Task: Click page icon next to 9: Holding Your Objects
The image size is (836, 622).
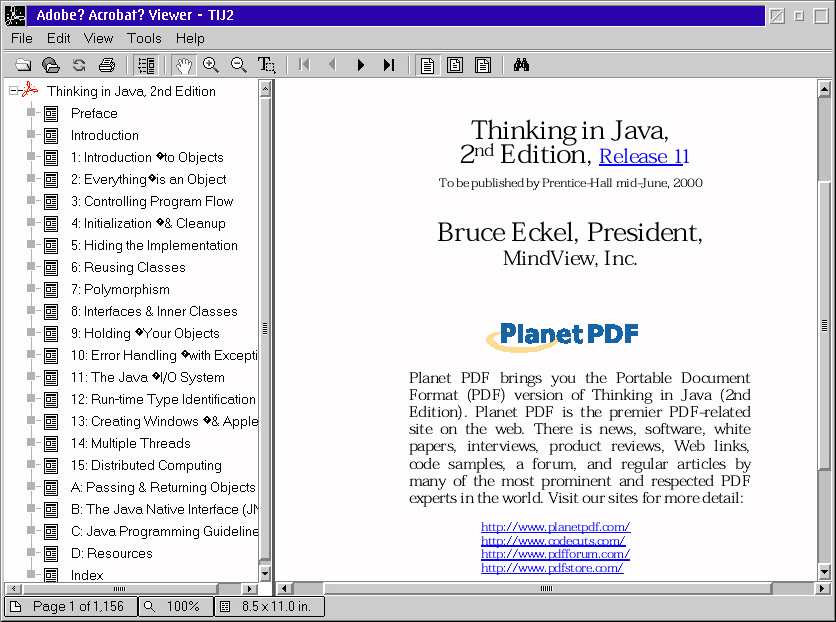Action: 51,334
